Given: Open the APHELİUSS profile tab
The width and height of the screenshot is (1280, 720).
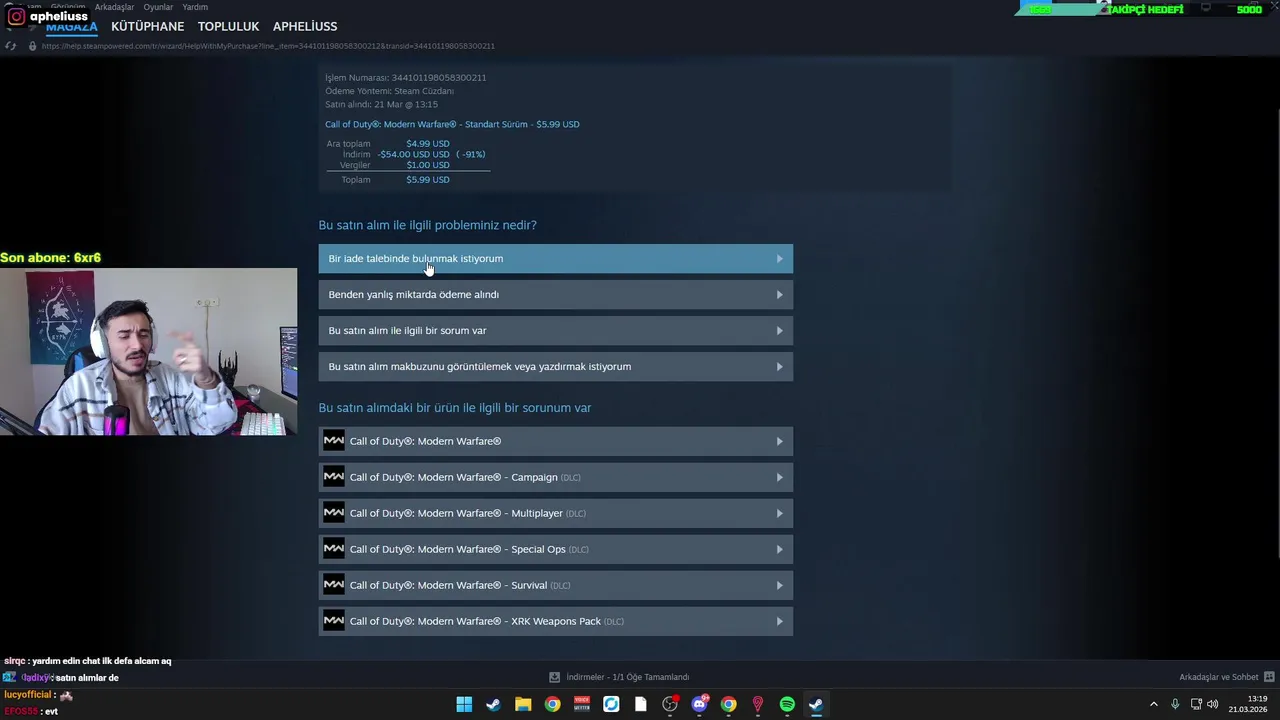Looking at the screenshot, I should point(305,26).
